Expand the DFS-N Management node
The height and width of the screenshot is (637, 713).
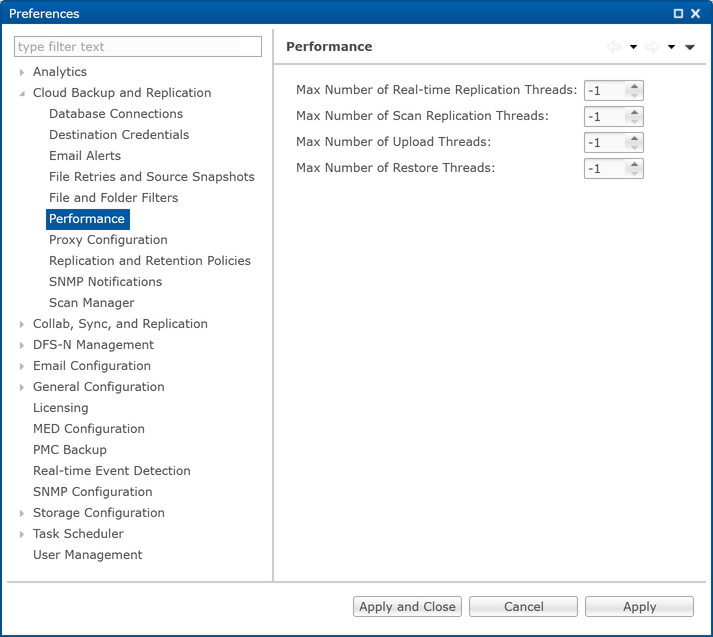21,345
